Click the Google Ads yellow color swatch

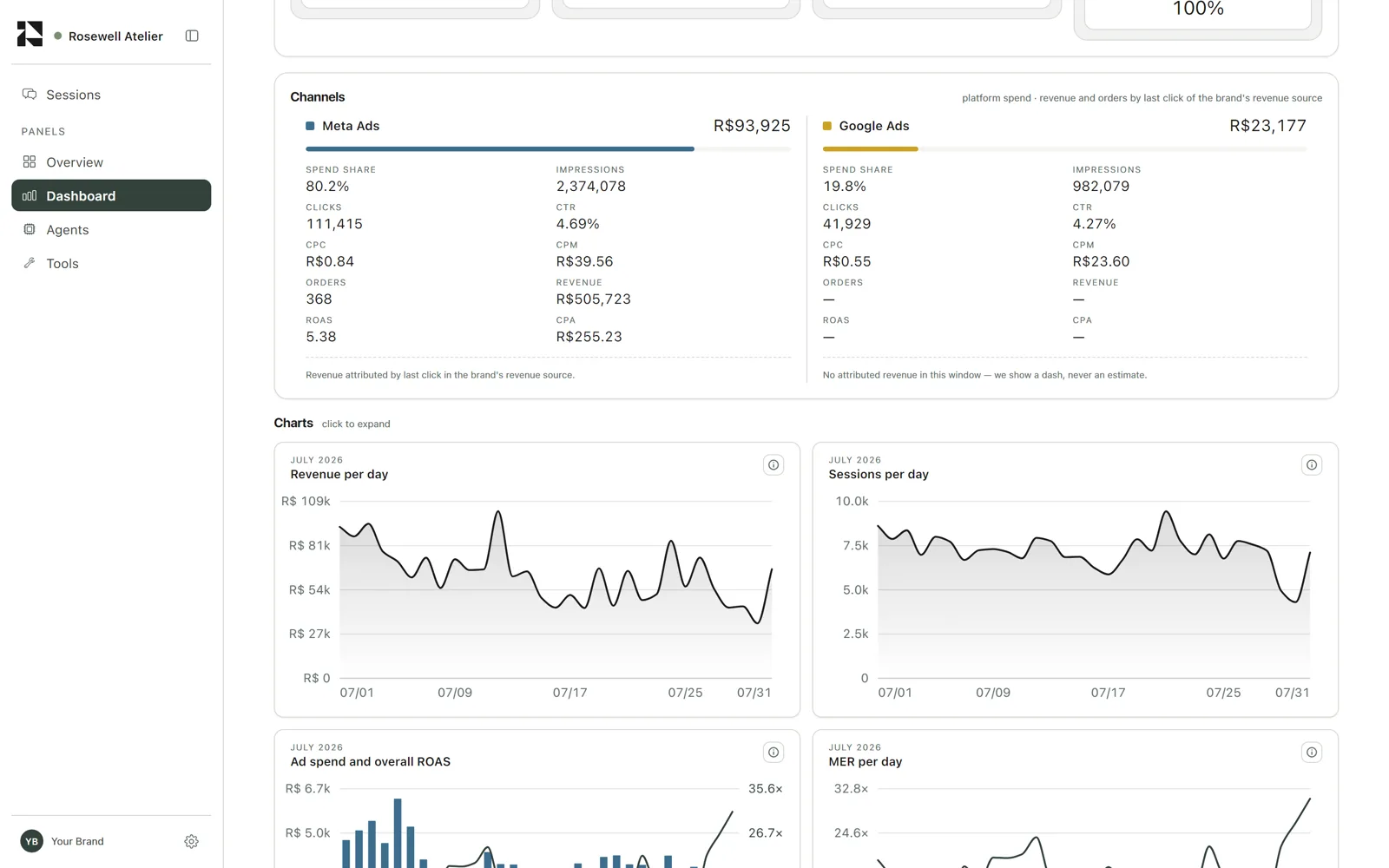(x=827, y=126)
